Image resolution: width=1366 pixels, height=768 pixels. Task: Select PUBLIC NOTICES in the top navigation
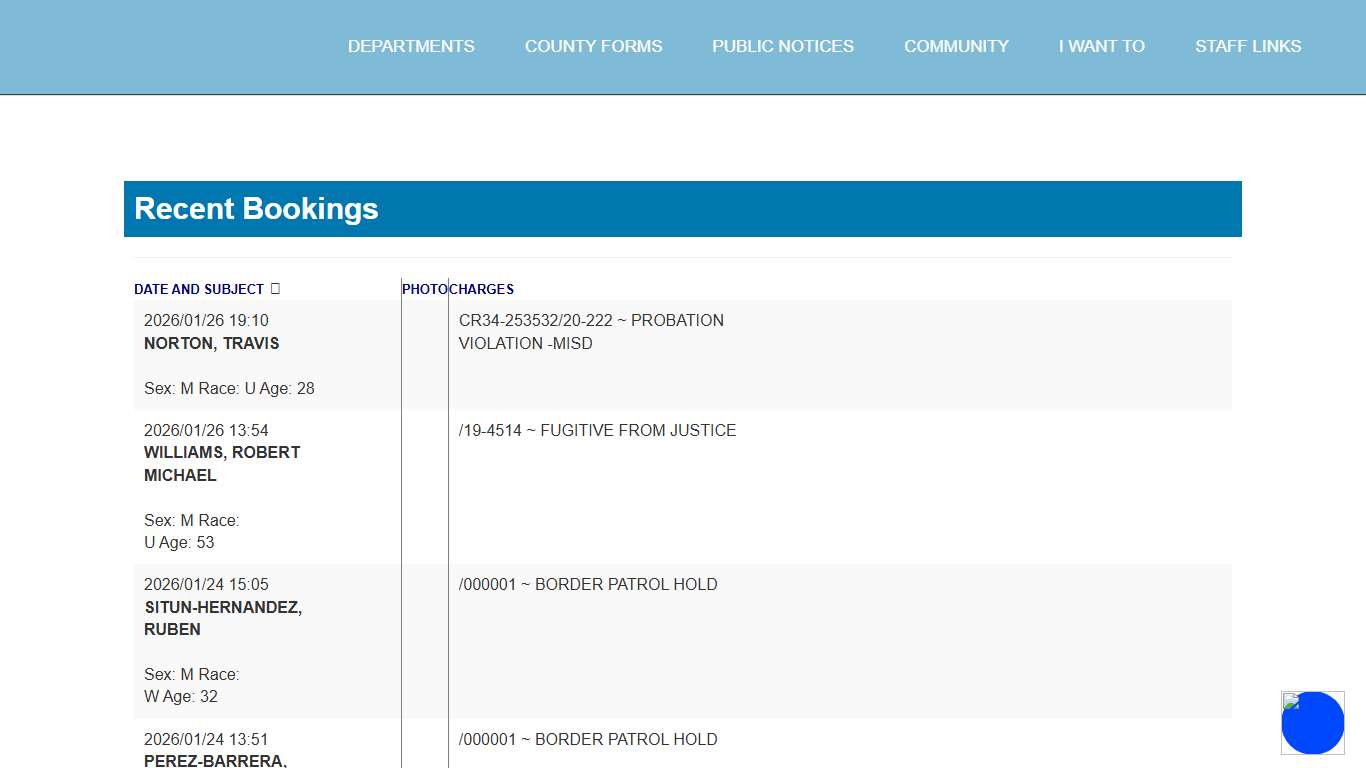tap(783, 46)
